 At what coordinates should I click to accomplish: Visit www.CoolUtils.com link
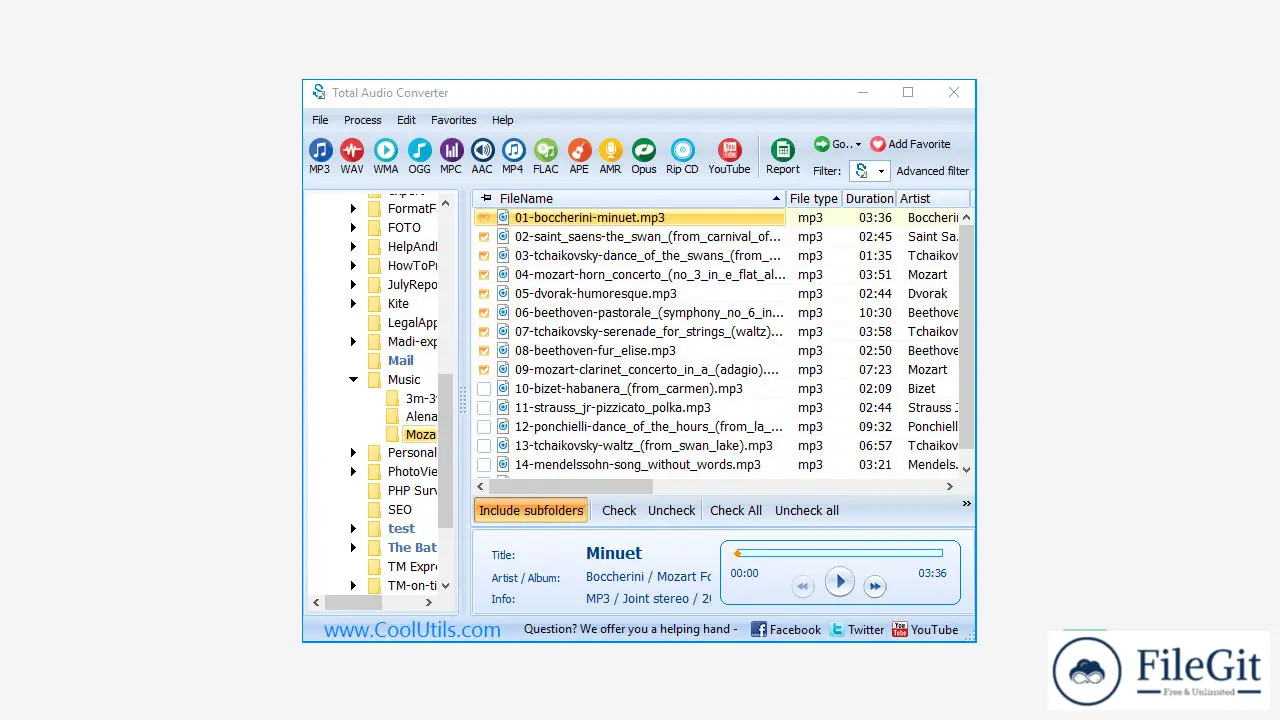412,630
